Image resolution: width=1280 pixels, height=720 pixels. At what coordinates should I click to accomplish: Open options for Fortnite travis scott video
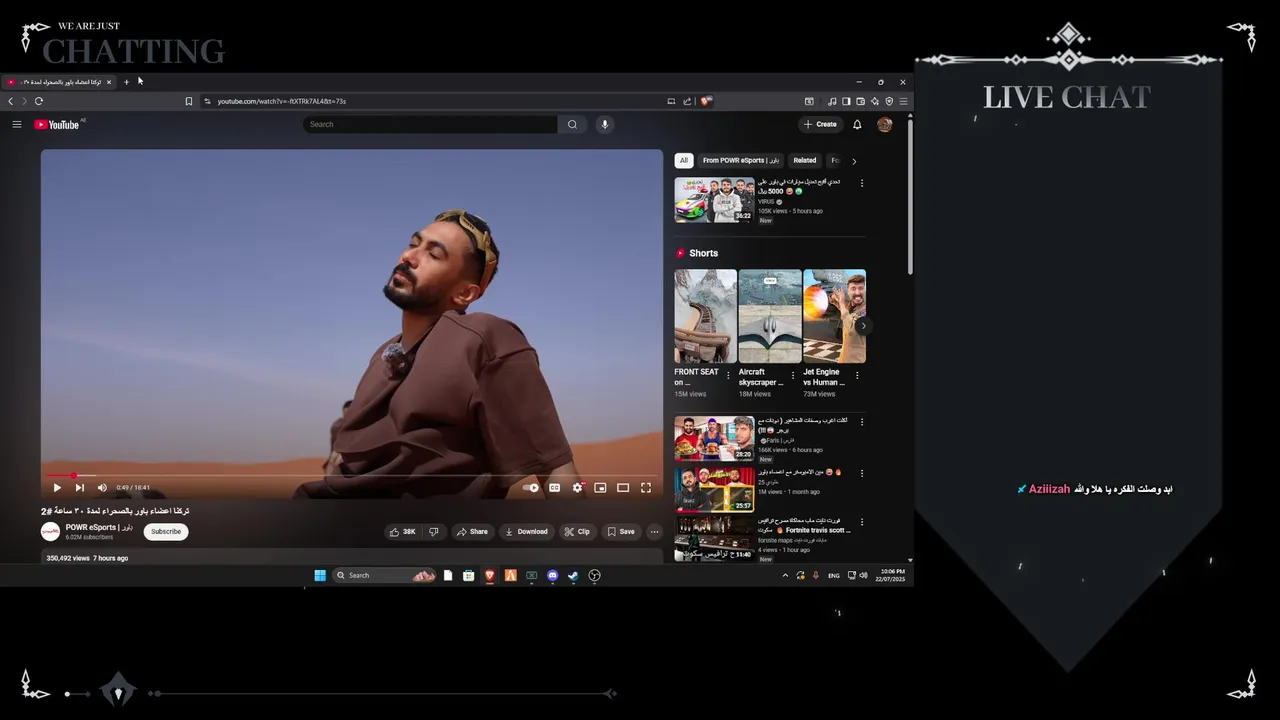click(862, 522)
